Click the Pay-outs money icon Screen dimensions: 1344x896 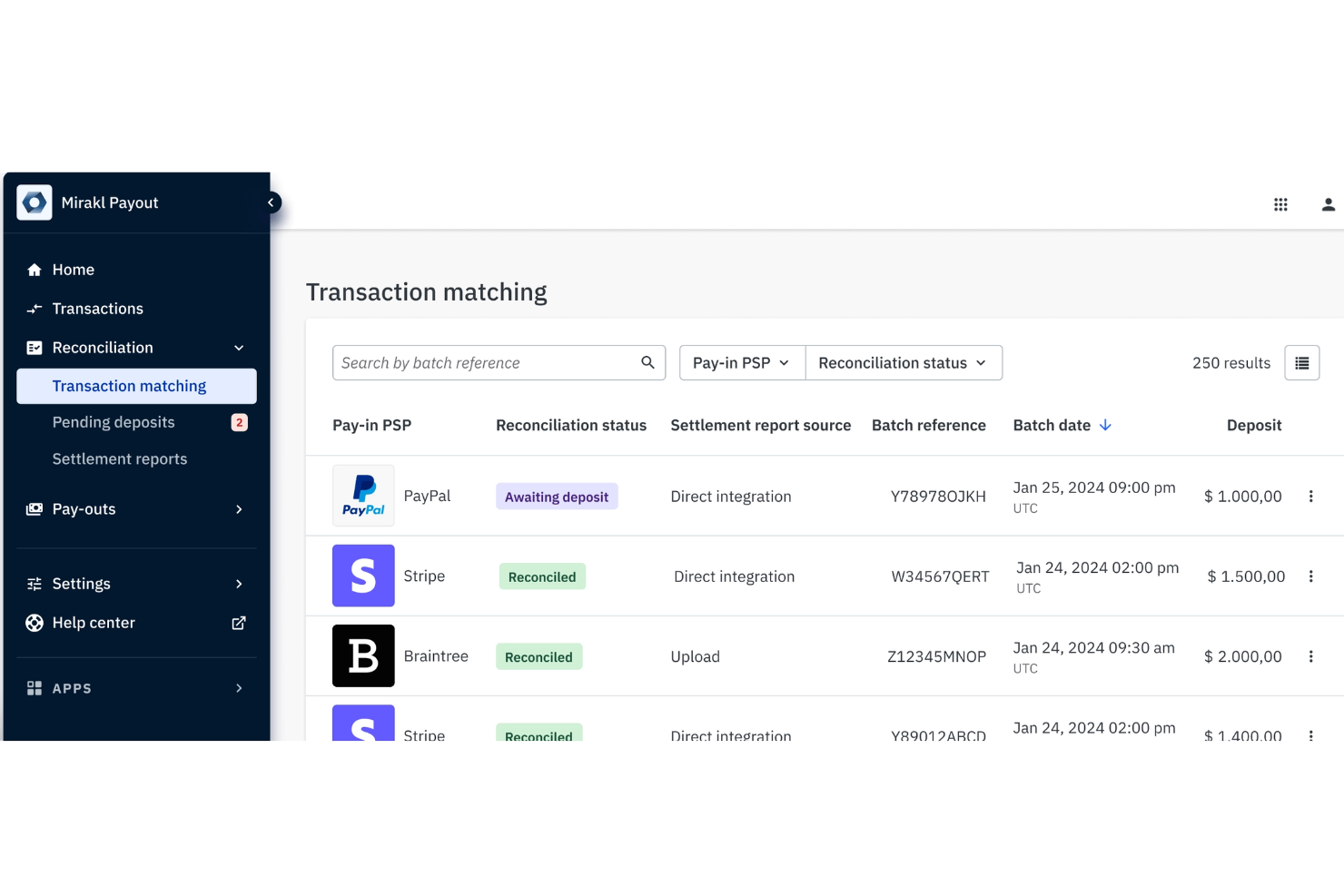35,509
